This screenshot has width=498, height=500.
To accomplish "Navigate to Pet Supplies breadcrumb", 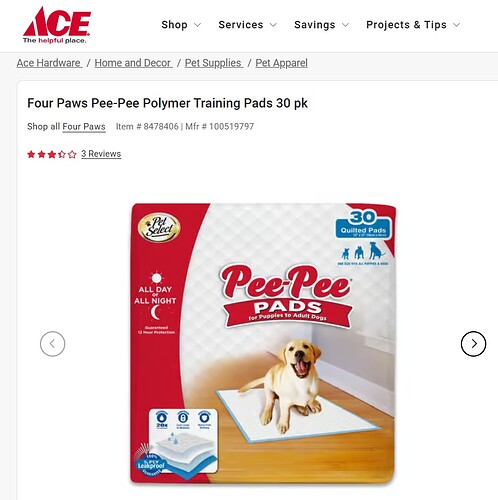I will coord(213,63).
